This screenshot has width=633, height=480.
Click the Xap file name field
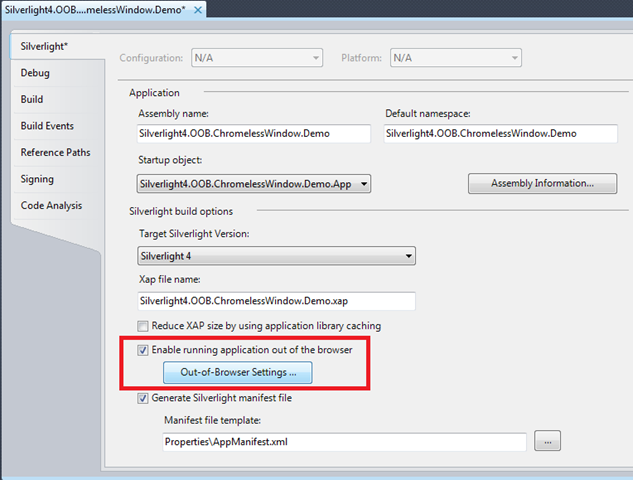click(x=277, y=301)
